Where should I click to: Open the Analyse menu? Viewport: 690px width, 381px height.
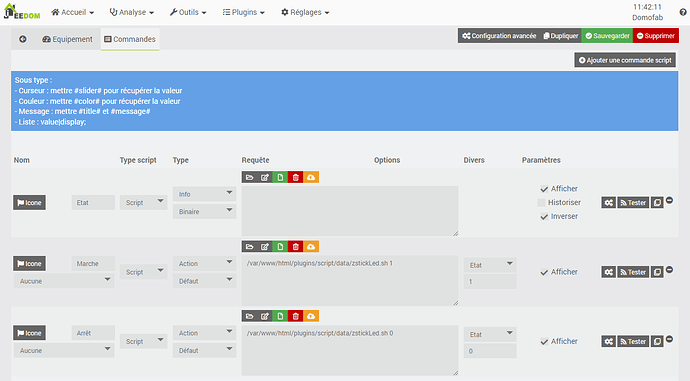[132, 12]
